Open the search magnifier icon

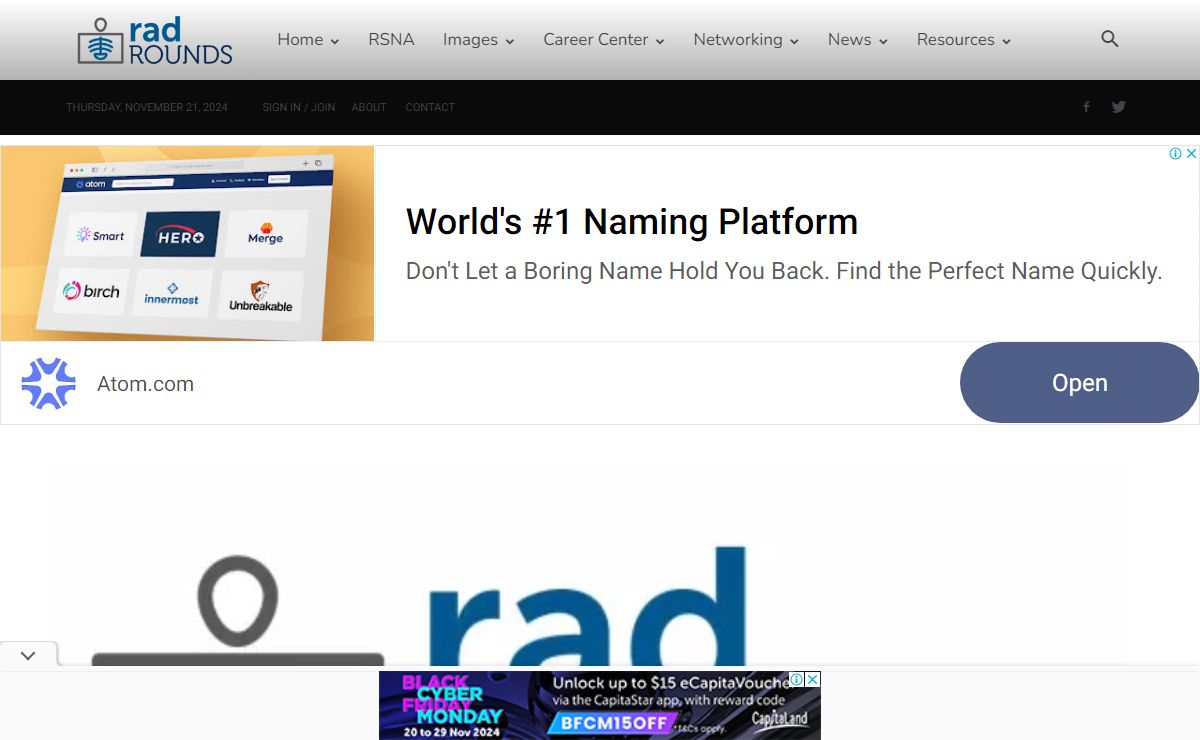coord(1109,39)
